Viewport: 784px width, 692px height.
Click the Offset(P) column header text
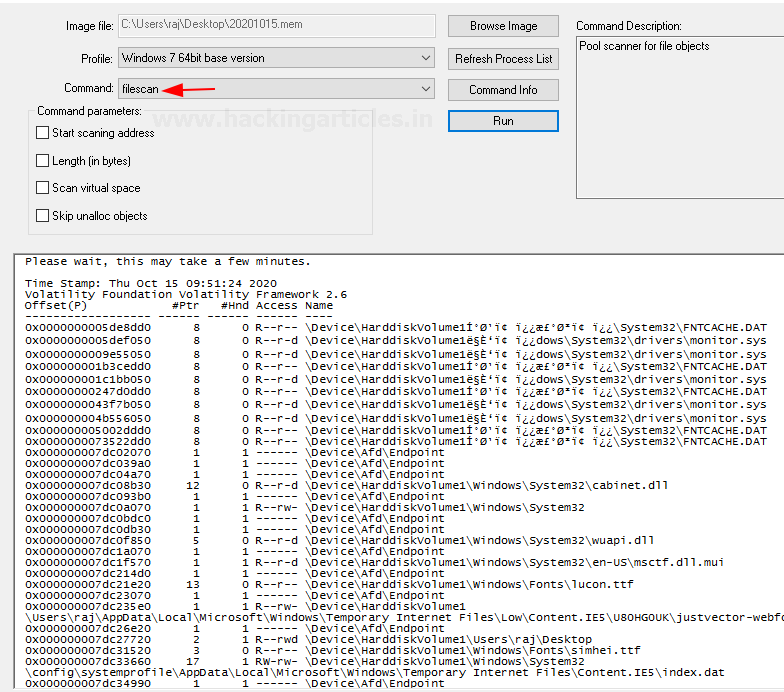click(57, 305)
